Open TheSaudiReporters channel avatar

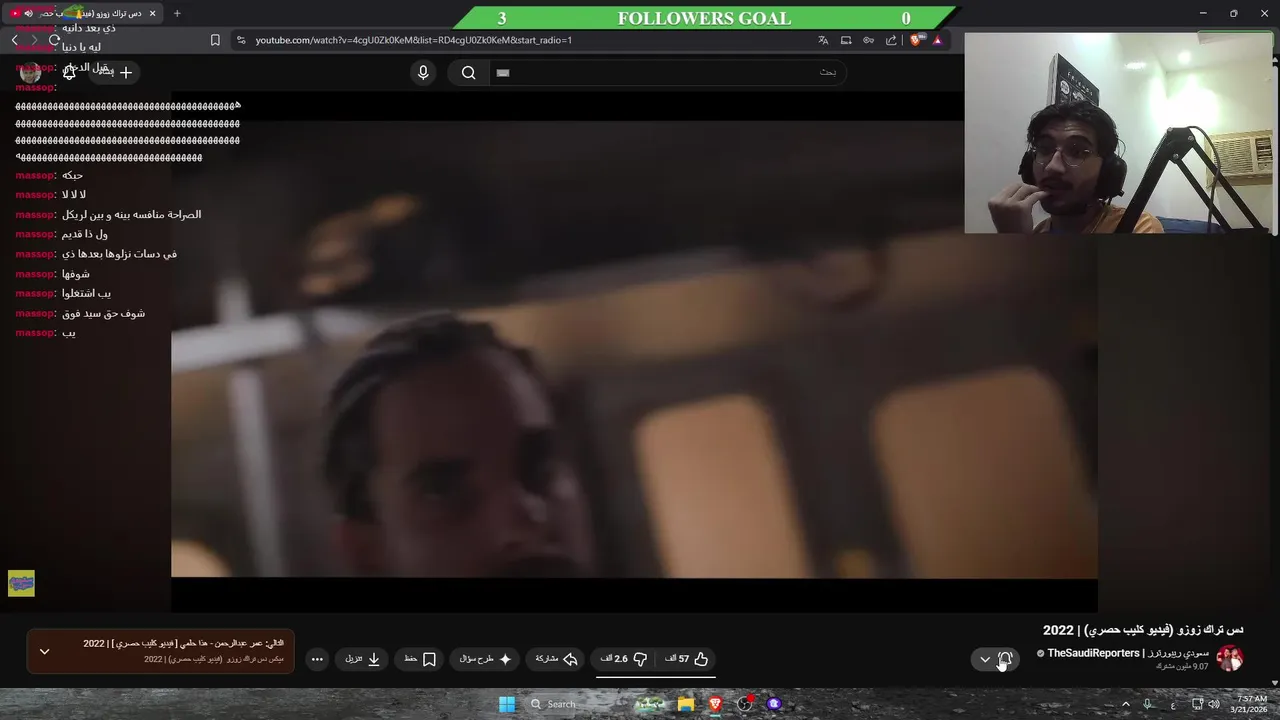click(1229, 659)
